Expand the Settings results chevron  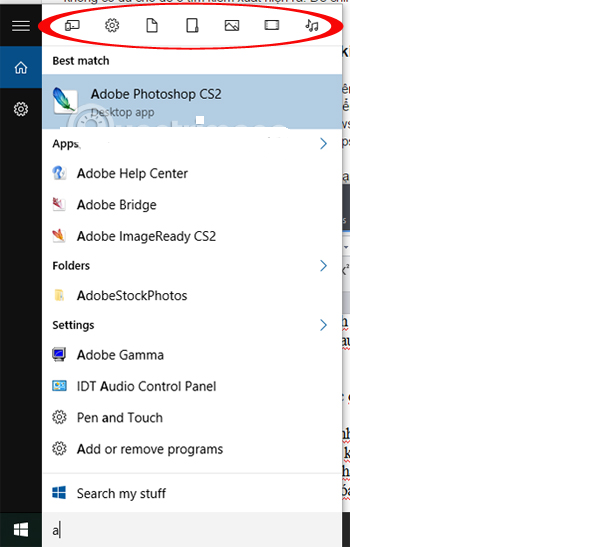point(323,325)
